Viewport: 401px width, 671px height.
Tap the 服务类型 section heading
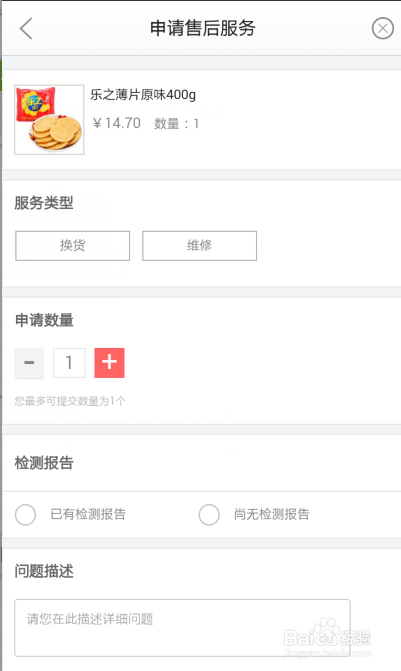coord(44,203)
